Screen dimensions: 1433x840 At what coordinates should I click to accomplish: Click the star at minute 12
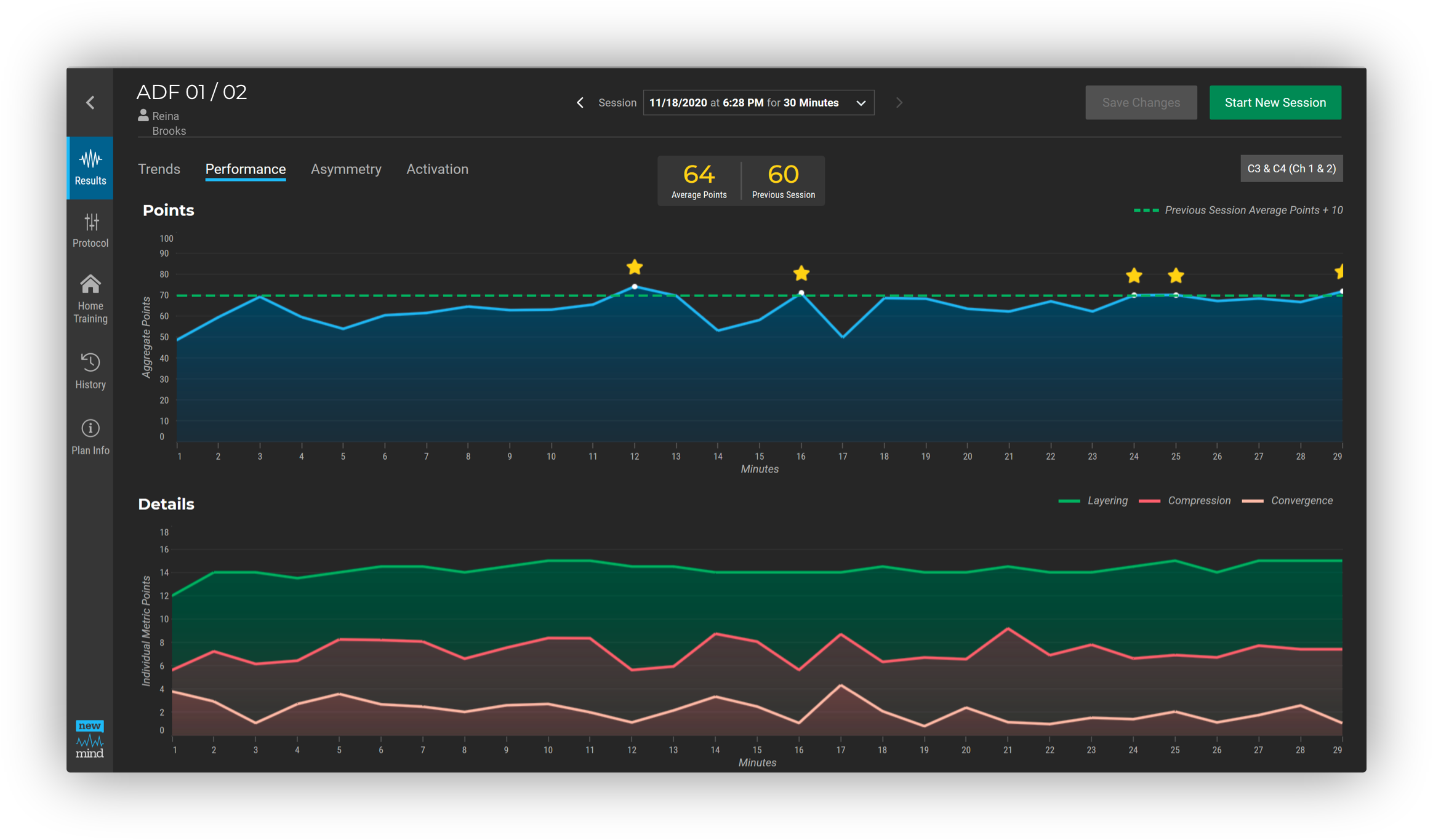[x=635, y=267]
